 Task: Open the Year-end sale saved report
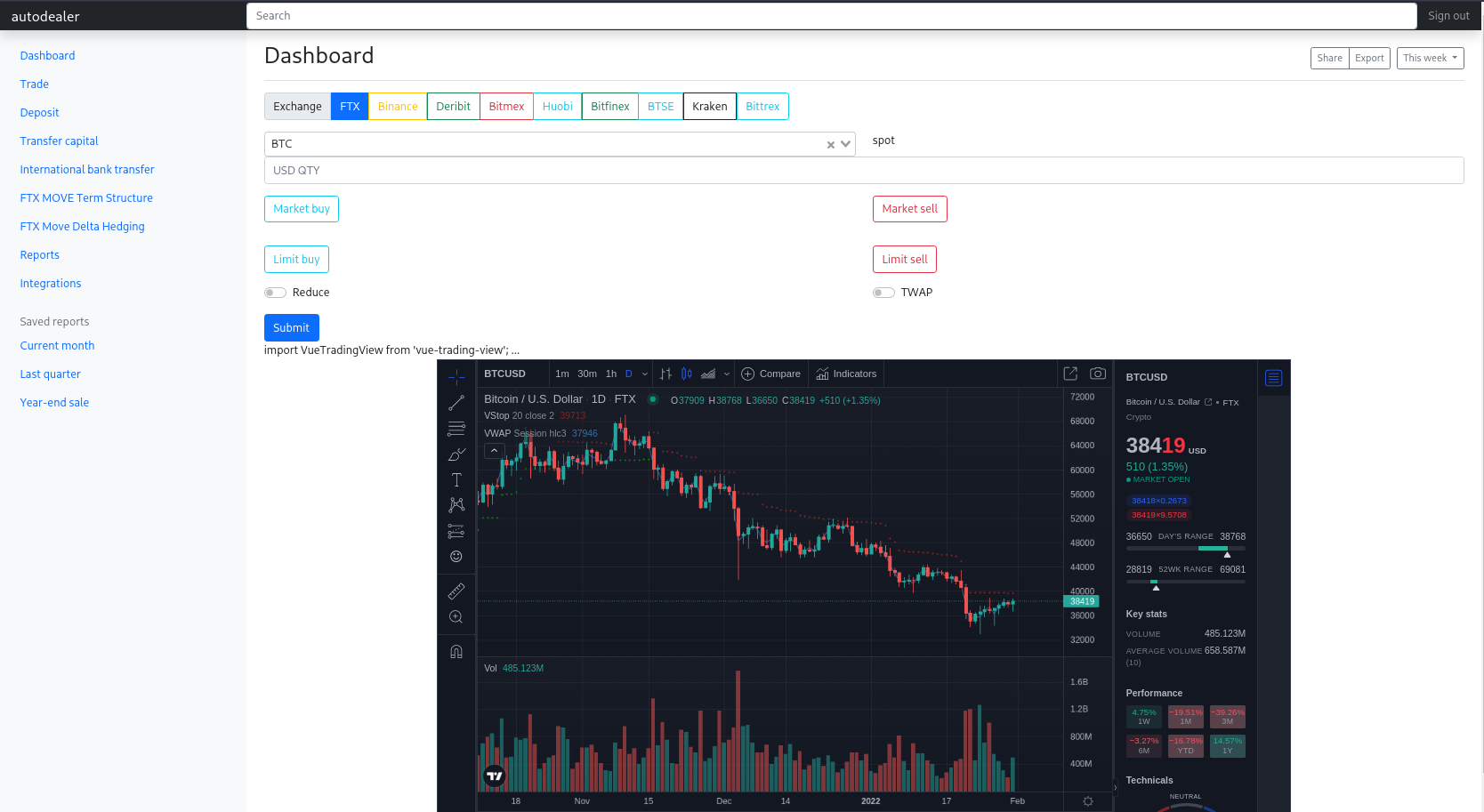pyautogui.click(x=54, y=403)
